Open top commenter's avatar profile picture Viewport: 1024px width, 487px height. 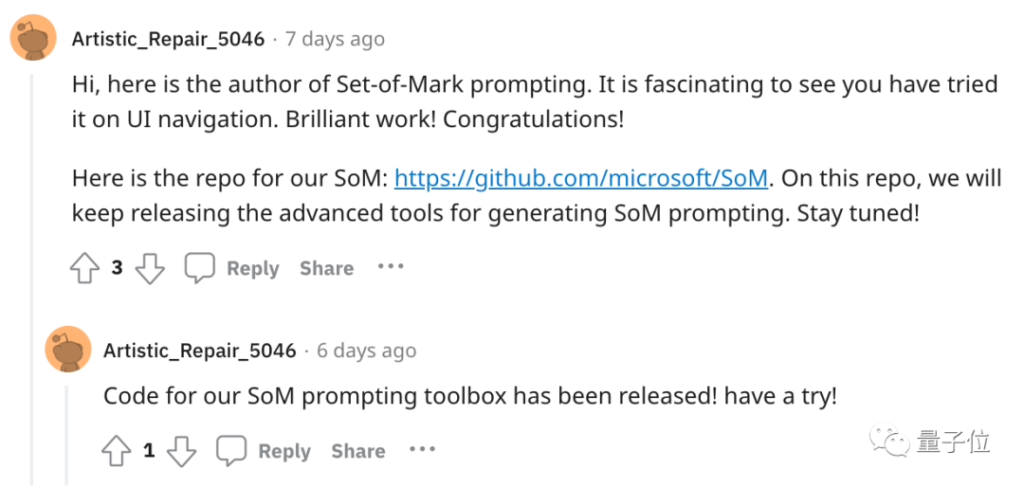tap(33, 39)
